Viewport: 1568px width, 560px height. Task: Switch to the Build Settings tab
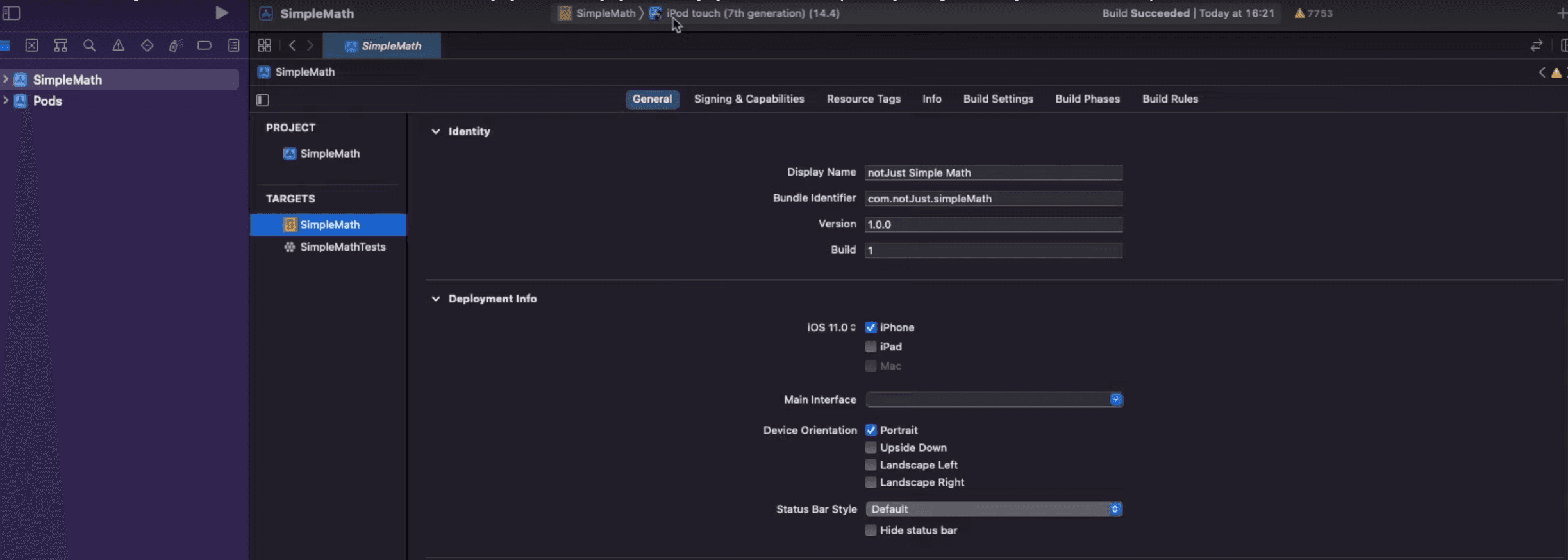coord(997,99)
